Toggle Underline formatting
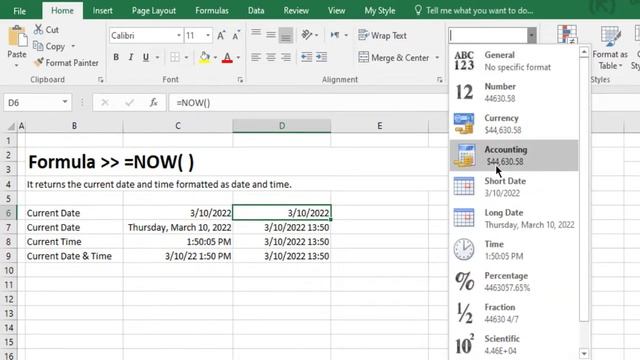The image size is (640, 360). click(146, 57)
